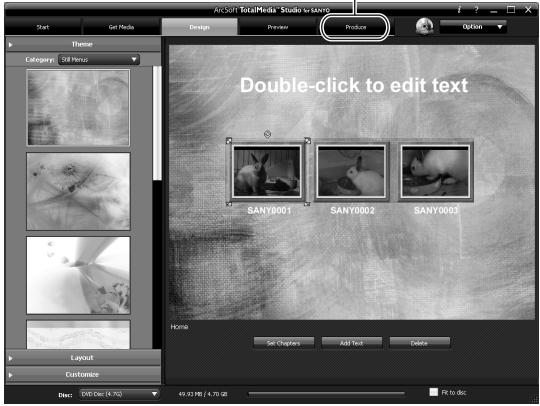
Task: Expand the Layout panel section
Action: pyautogui.click(x=83, y=358)
